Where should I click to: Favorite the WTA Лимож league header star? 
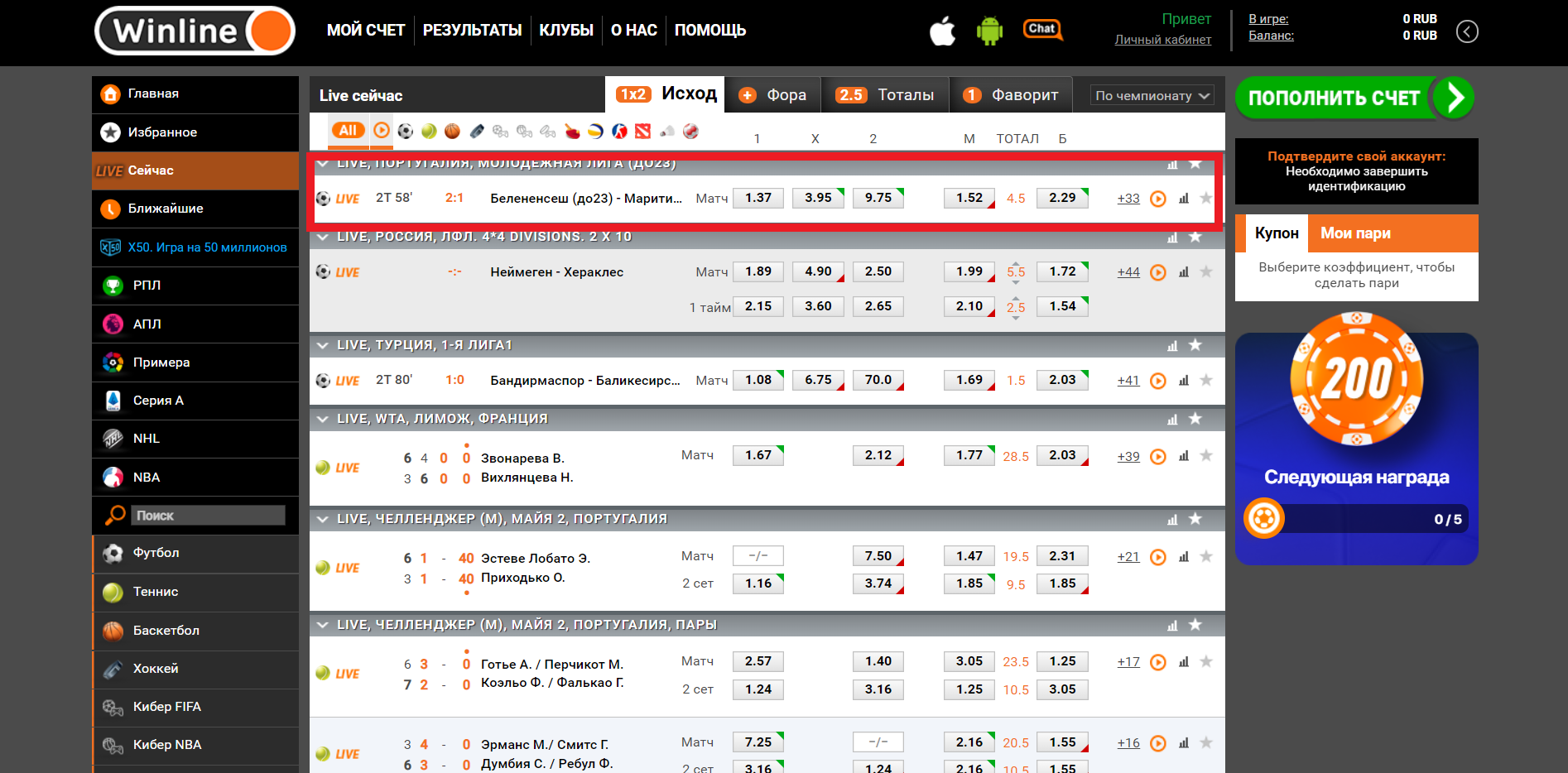coord(1195,419)
